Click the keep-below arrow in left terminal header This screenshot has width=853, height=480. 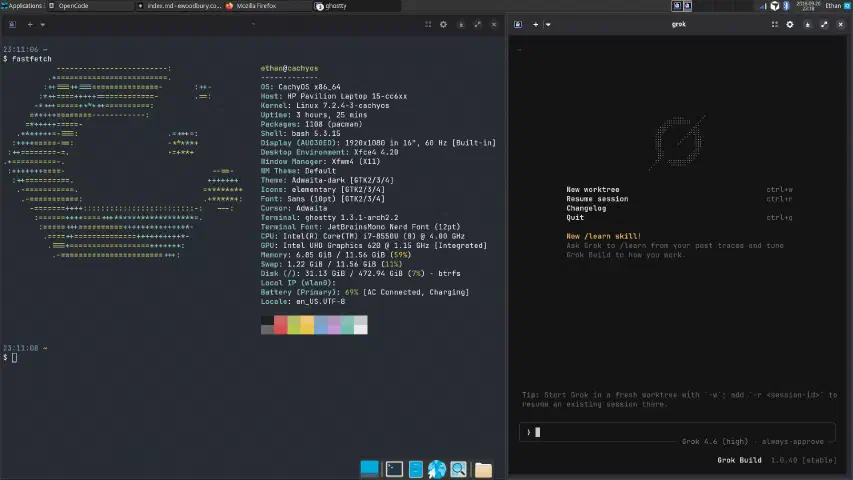tap(461, 24)
